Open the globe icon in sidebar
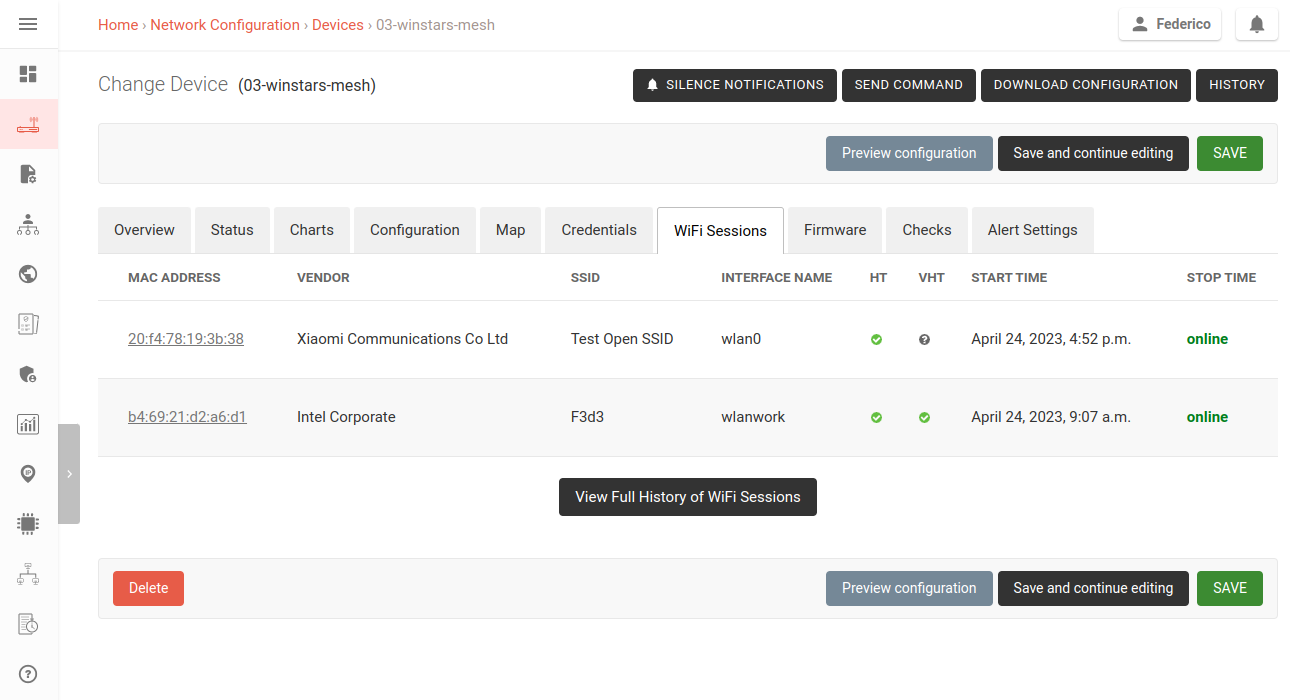 click(28, 274)
